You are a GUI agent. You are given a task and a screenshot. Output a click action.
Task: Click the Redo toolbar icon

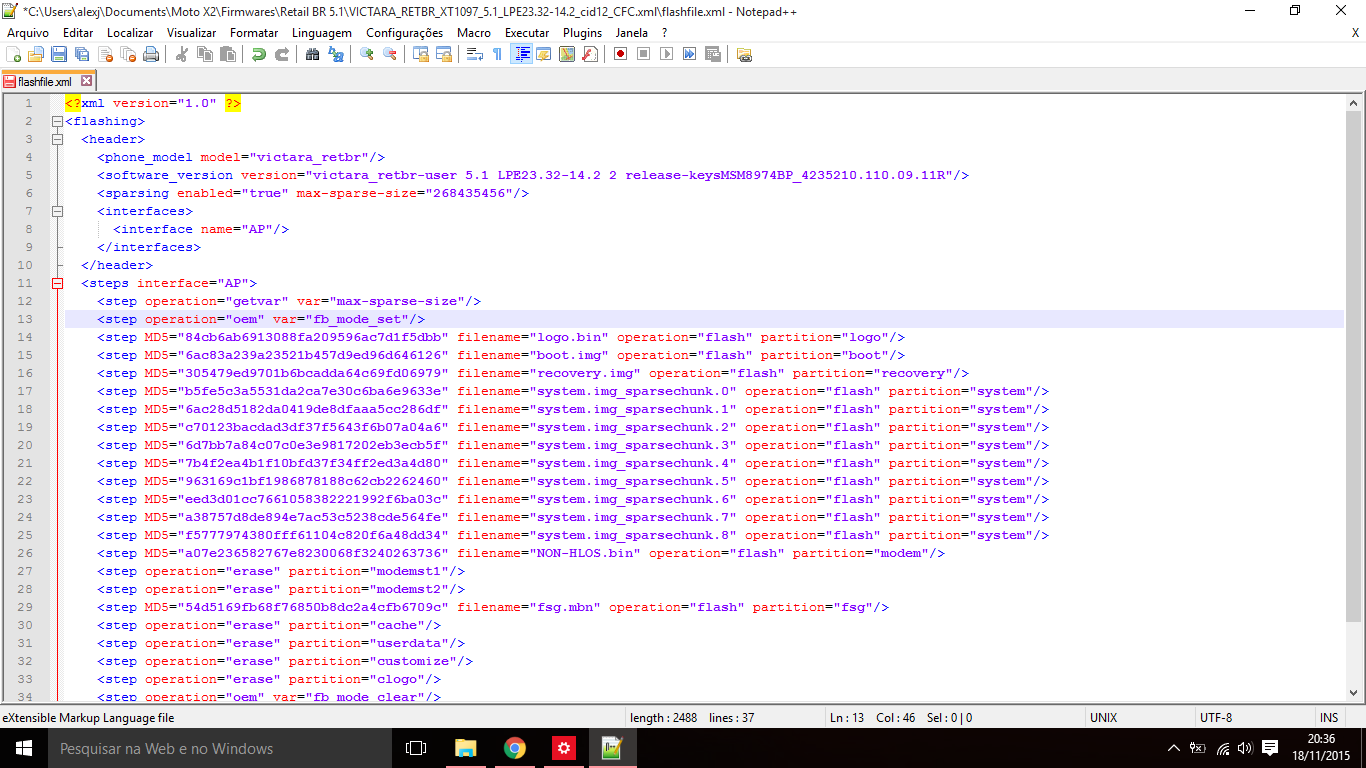282,54
